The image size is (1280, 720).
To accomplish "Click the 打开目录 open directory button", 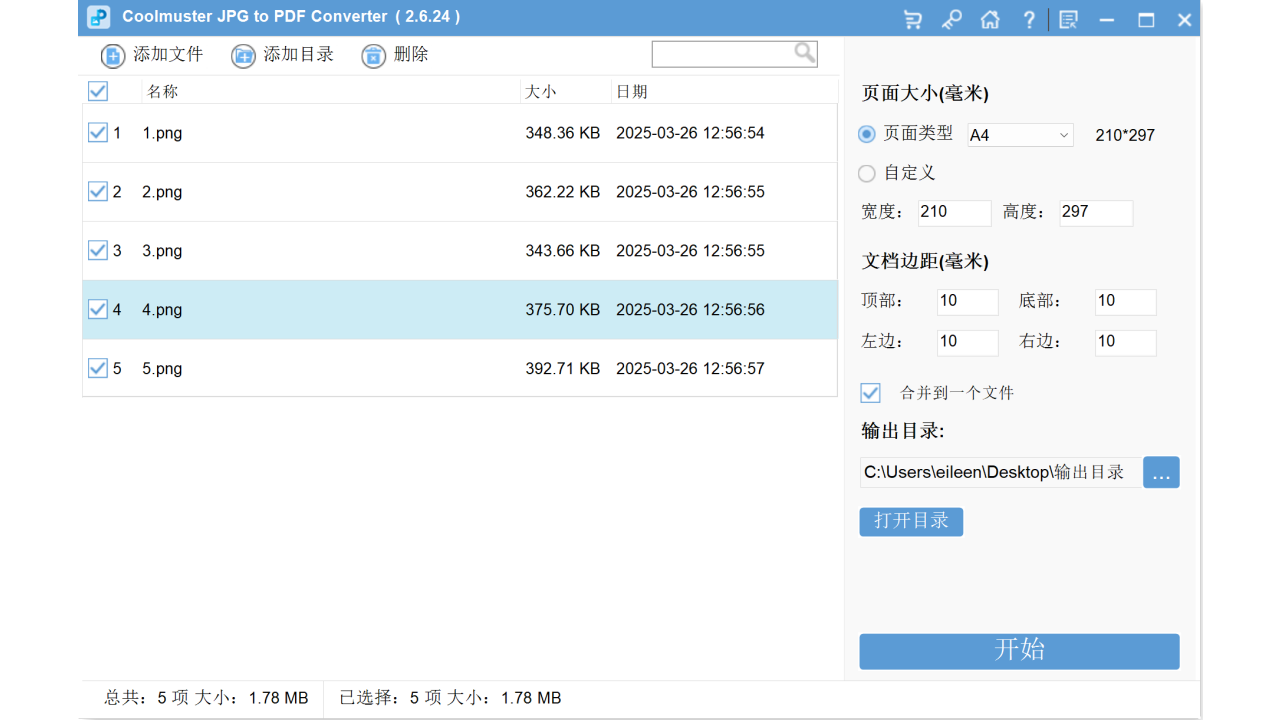I will (911, 521).
